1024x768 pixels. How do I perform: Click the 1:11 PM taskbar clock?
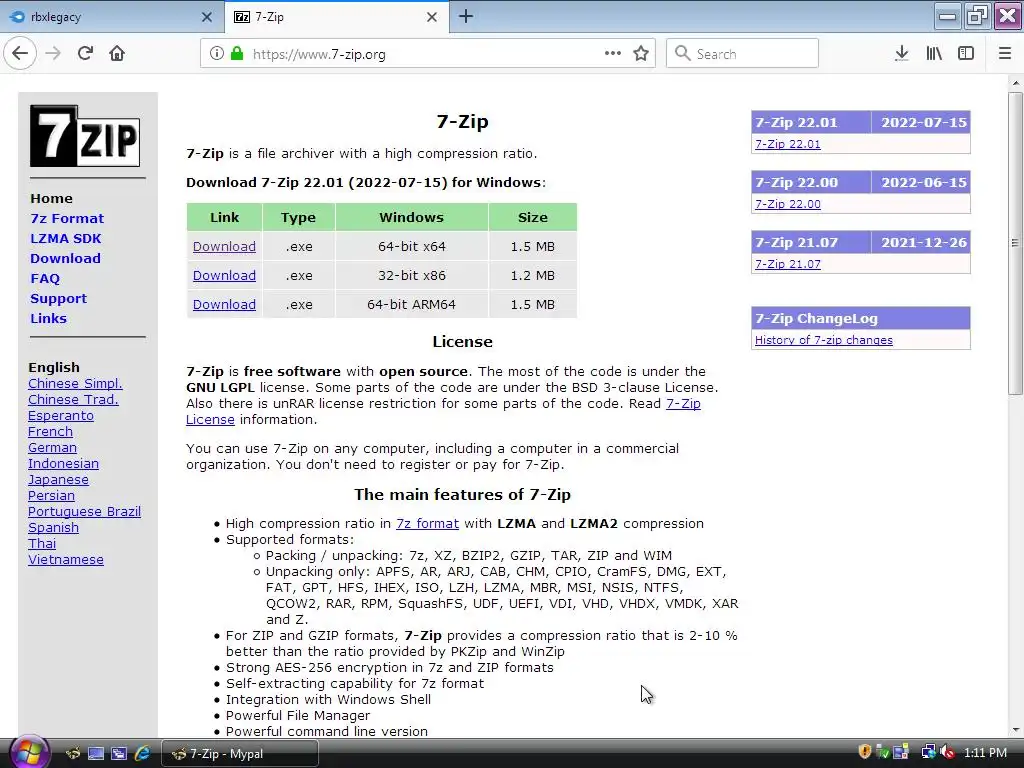(985, 753)
